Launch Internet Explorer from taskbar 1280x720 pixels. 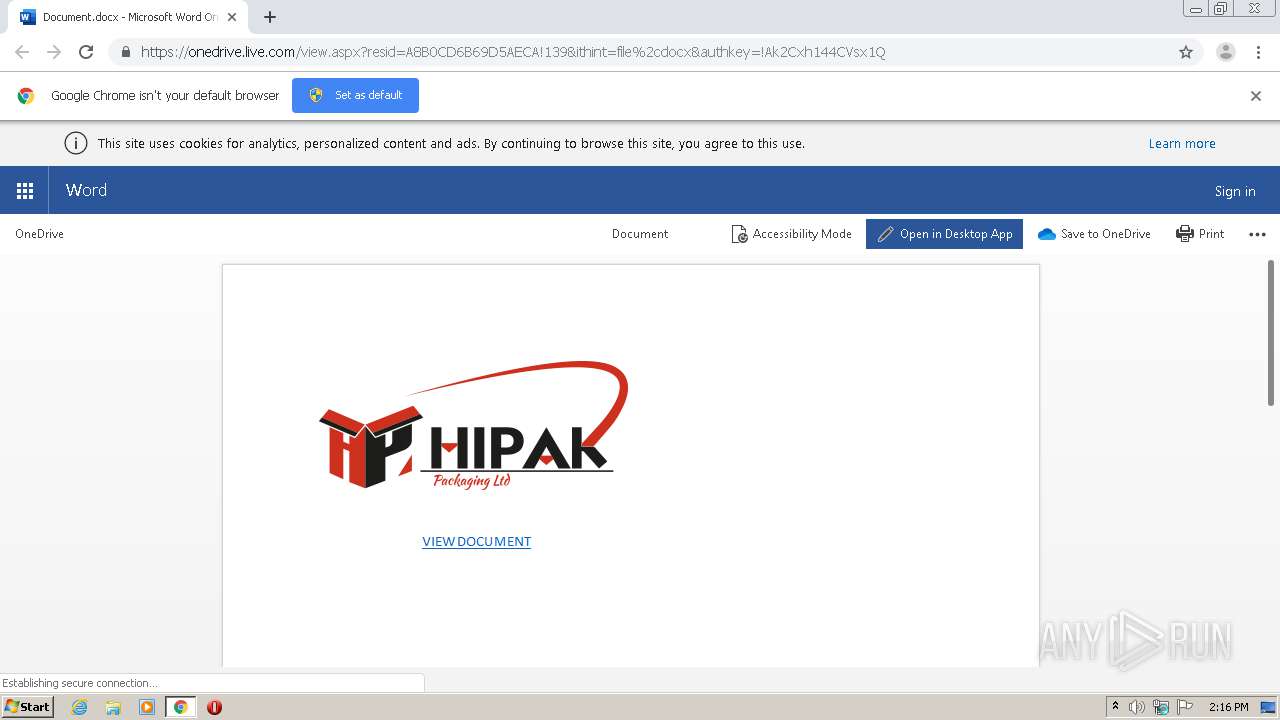(x=79, y=707)
